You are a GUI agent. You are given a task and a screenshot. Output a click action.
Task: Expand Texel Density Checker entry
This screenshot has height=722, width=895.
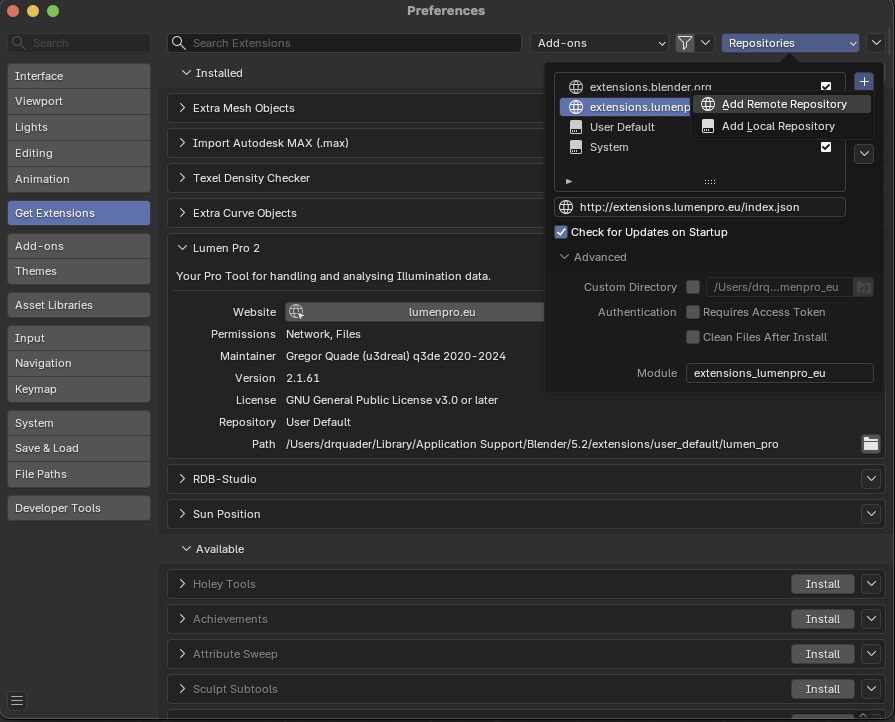pos(182,178)
